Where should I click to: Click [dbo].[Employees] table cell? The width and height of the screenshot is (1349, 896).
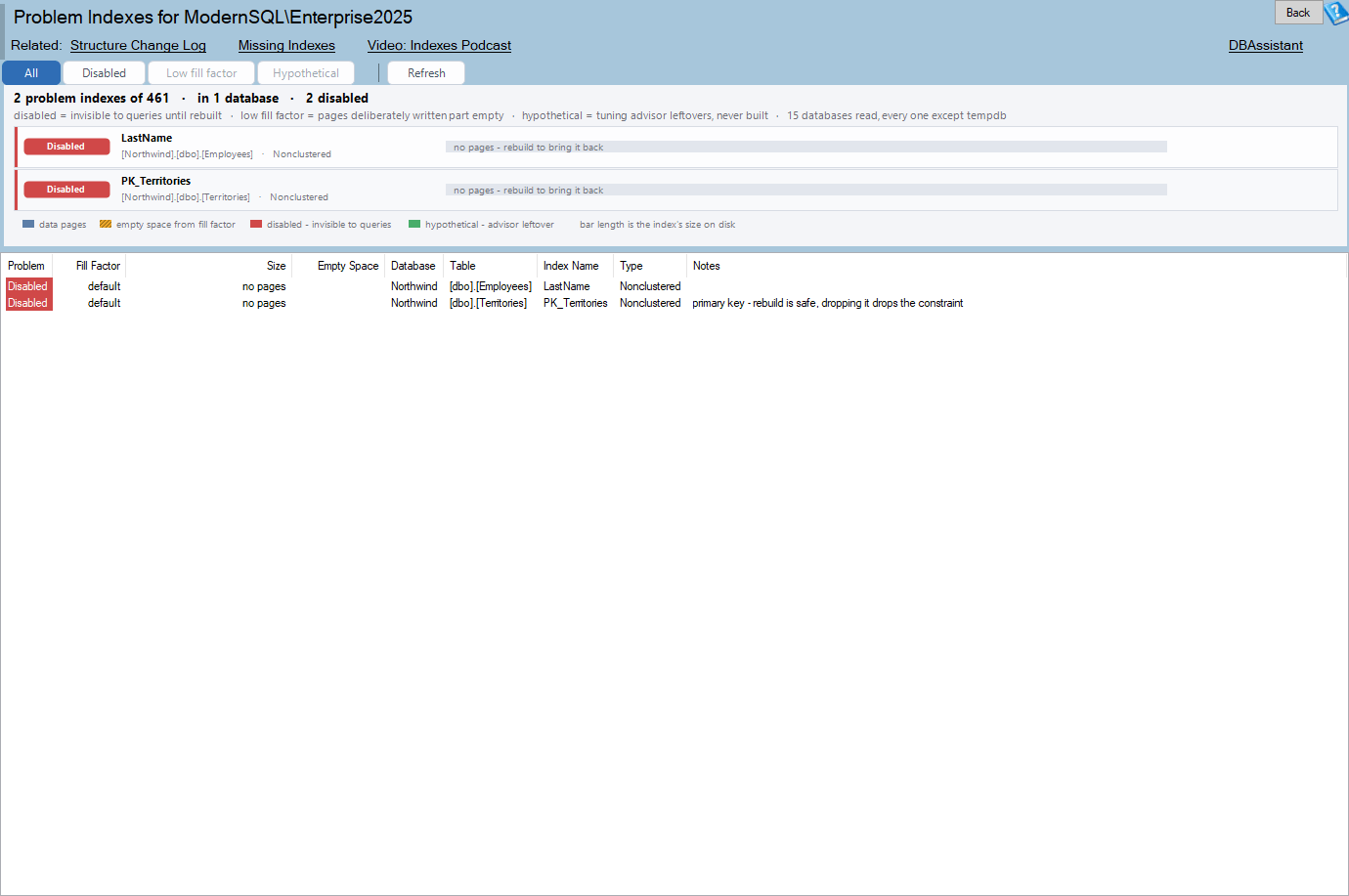point(491,286)
